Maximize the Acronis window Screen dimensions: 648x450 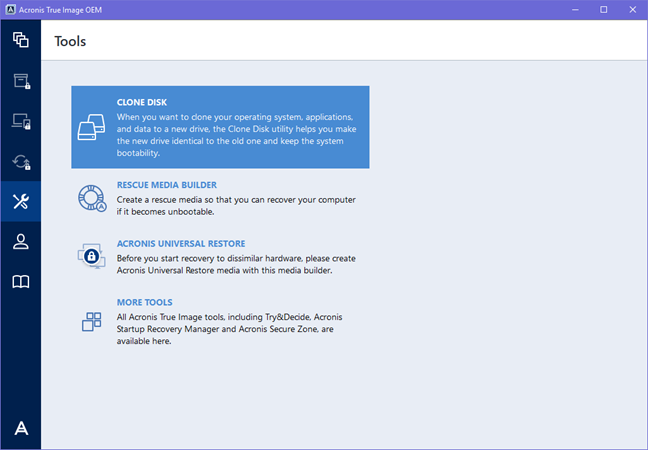(x=604, y=10)
